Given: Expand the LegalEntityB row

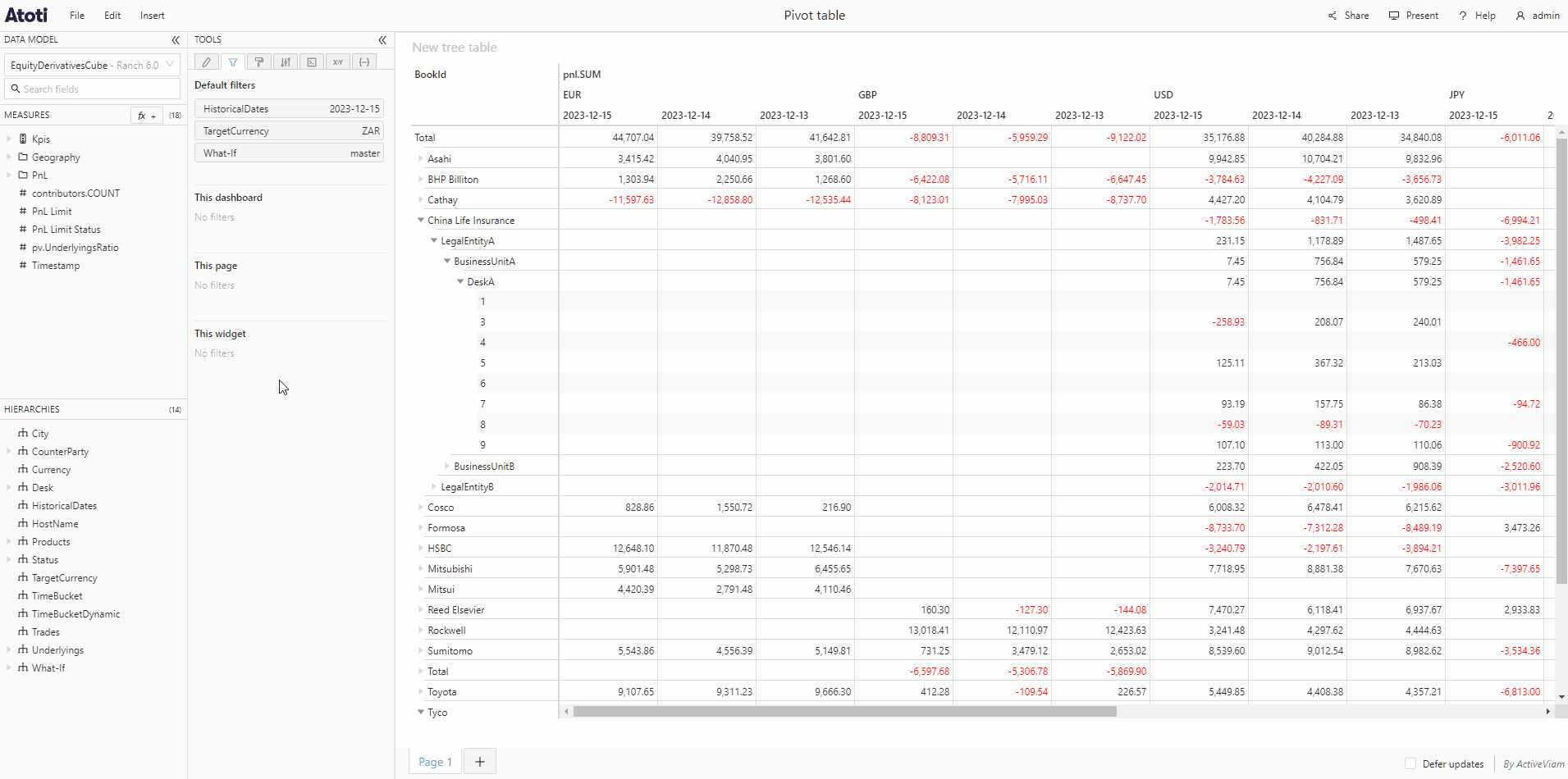Looking at the screenshot, I should pos(434,486).
